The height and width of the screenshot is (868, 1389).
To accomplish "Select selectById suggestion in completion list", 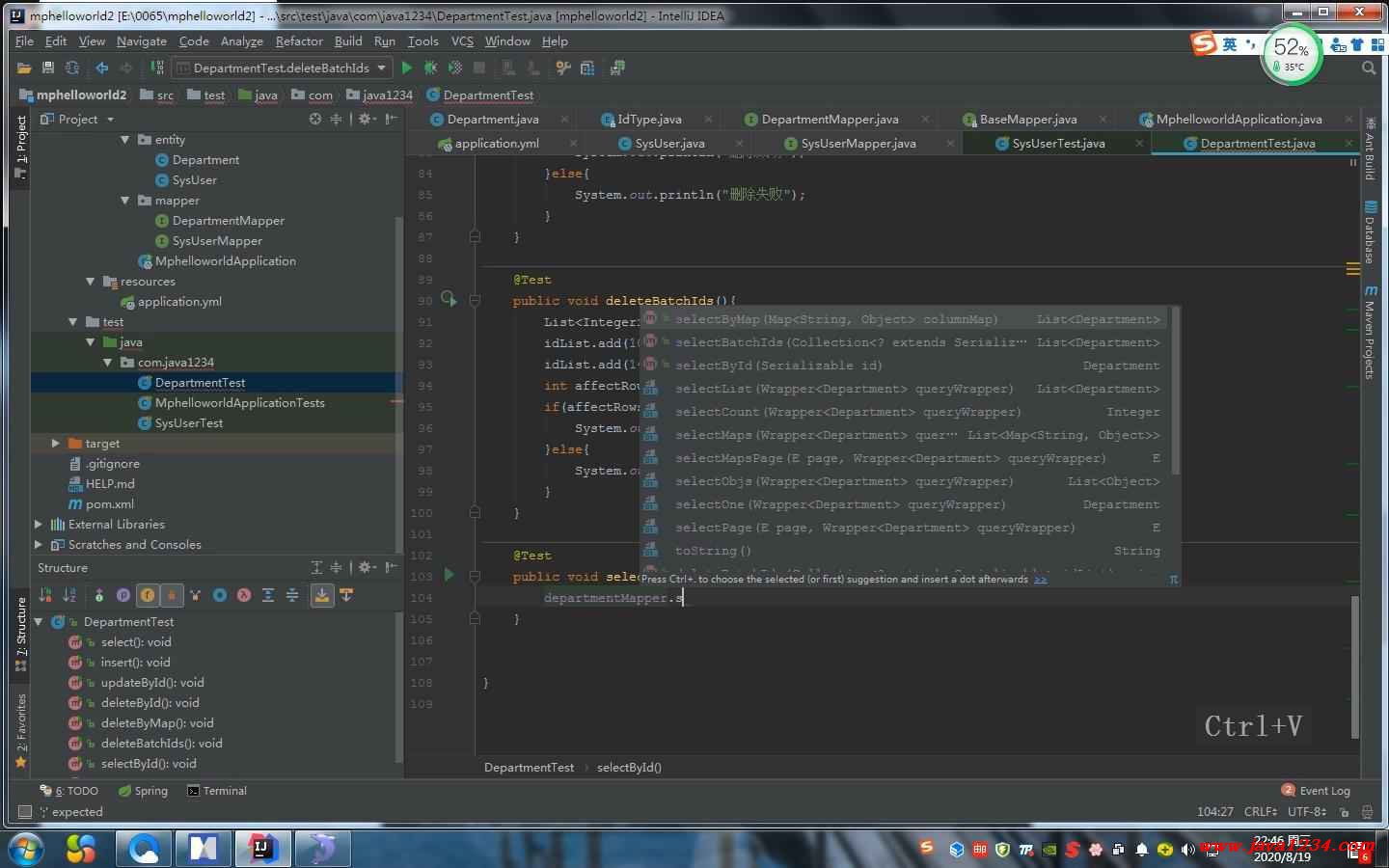I will (x=902, y=366).
